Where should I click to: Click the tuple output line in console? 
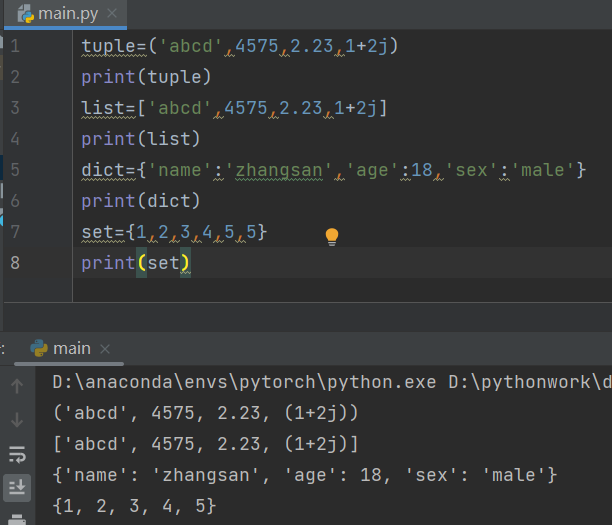[205, 413]
